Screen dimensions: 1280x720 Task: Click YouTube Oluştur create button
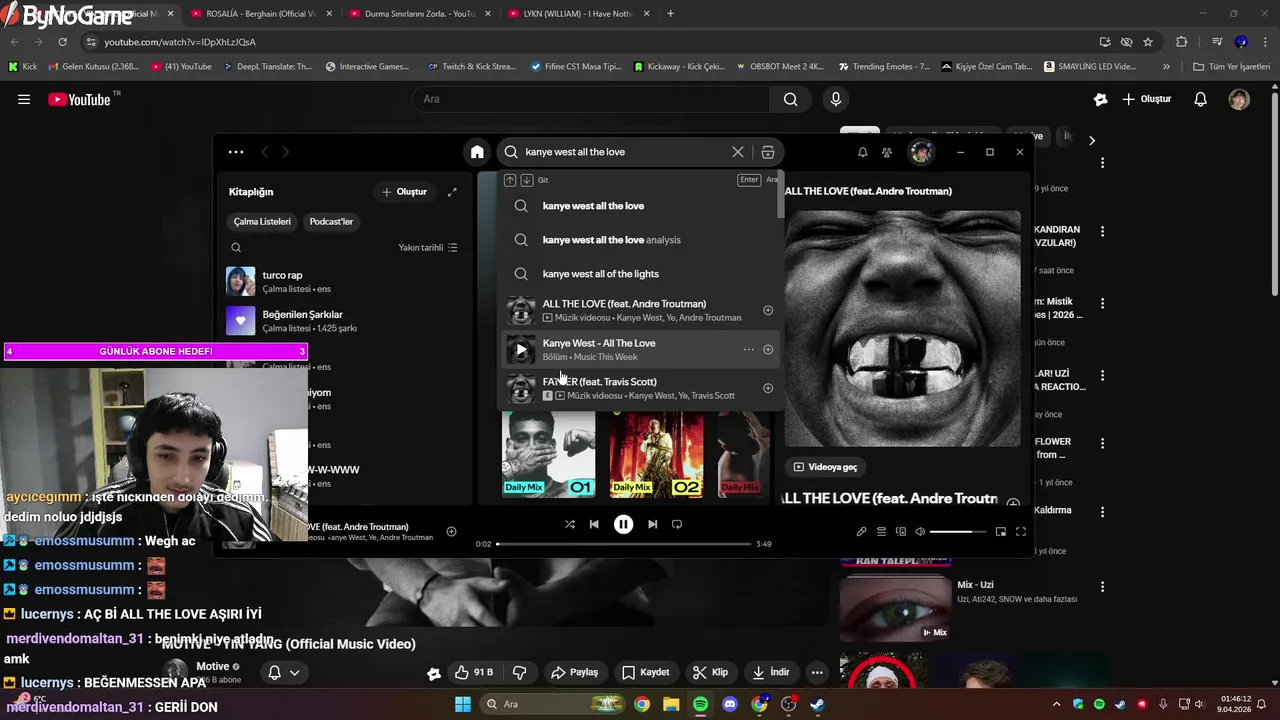[x=1146, y=99]
